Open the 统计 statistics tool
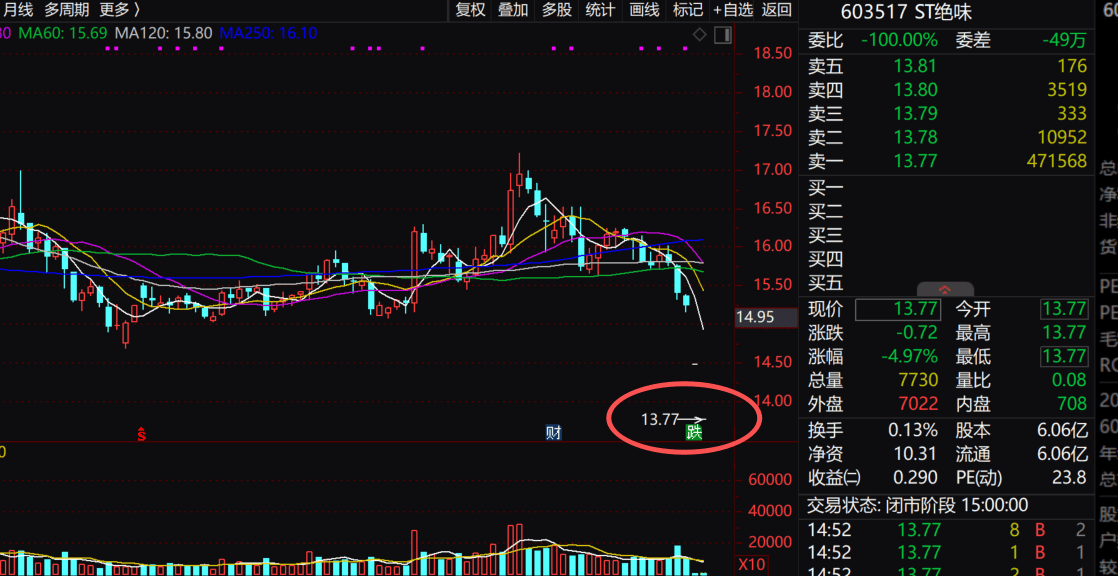 click(x=600, y=10)
